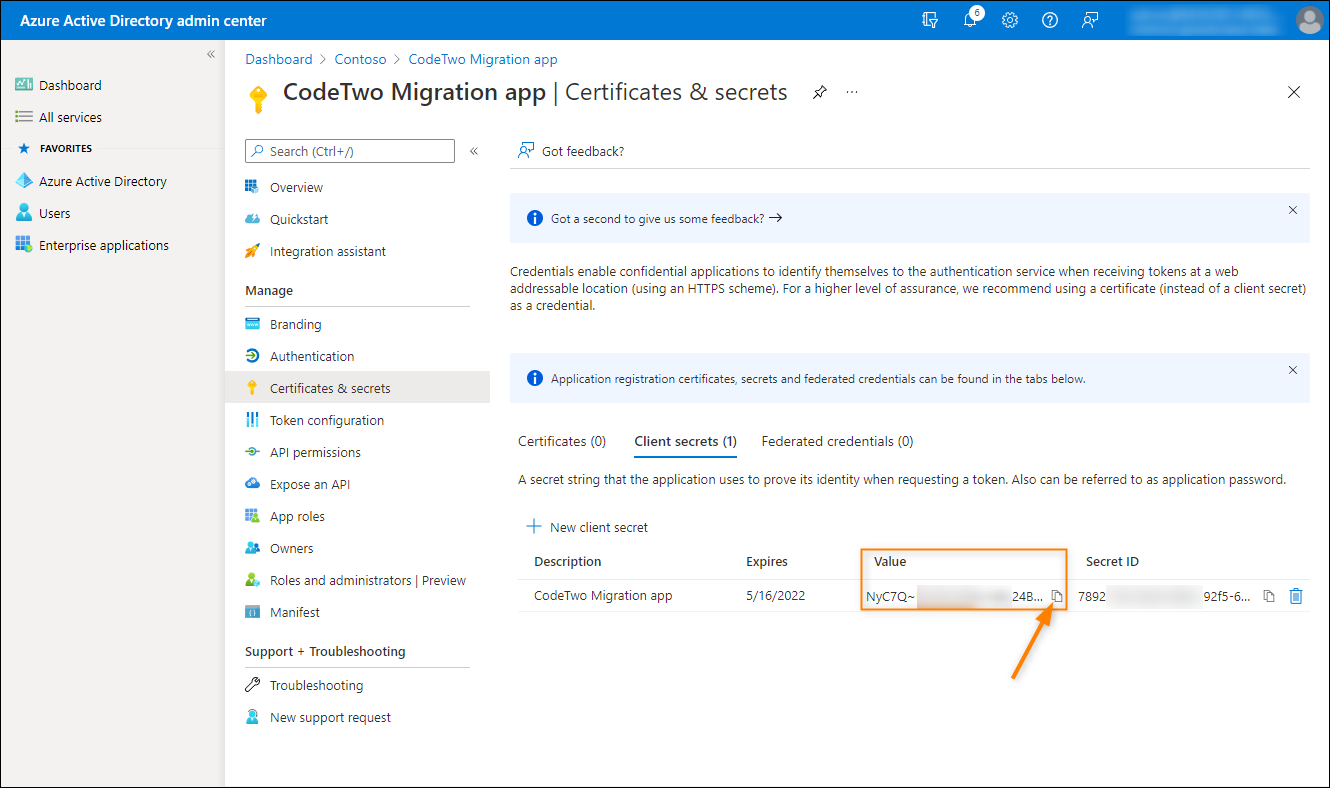This screenshot has width=1330, height=788.
Task: Open the notifications bell
Action: (x=969, y=20)
